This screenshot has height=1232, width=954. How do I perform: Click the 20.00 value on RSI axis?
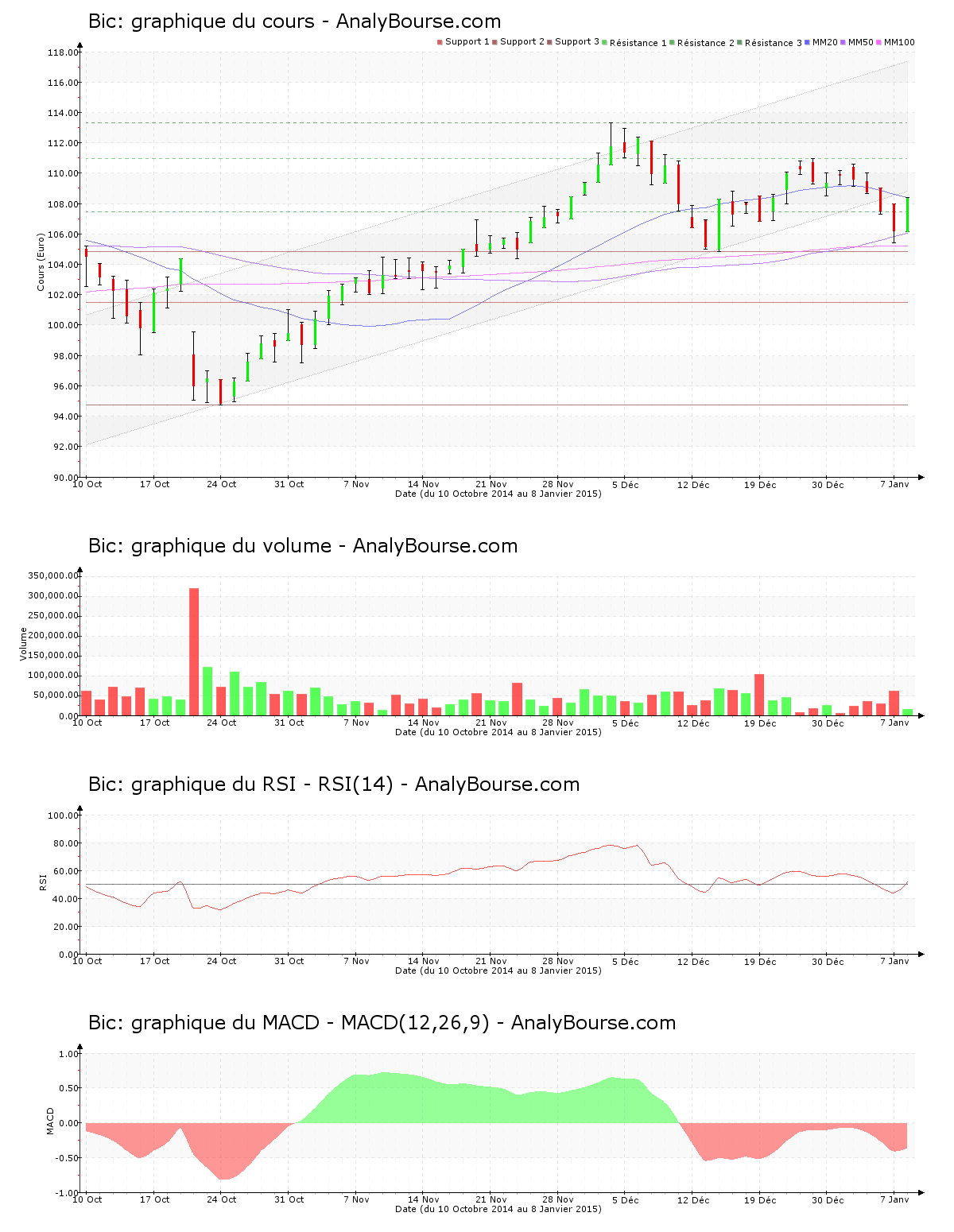65,927
